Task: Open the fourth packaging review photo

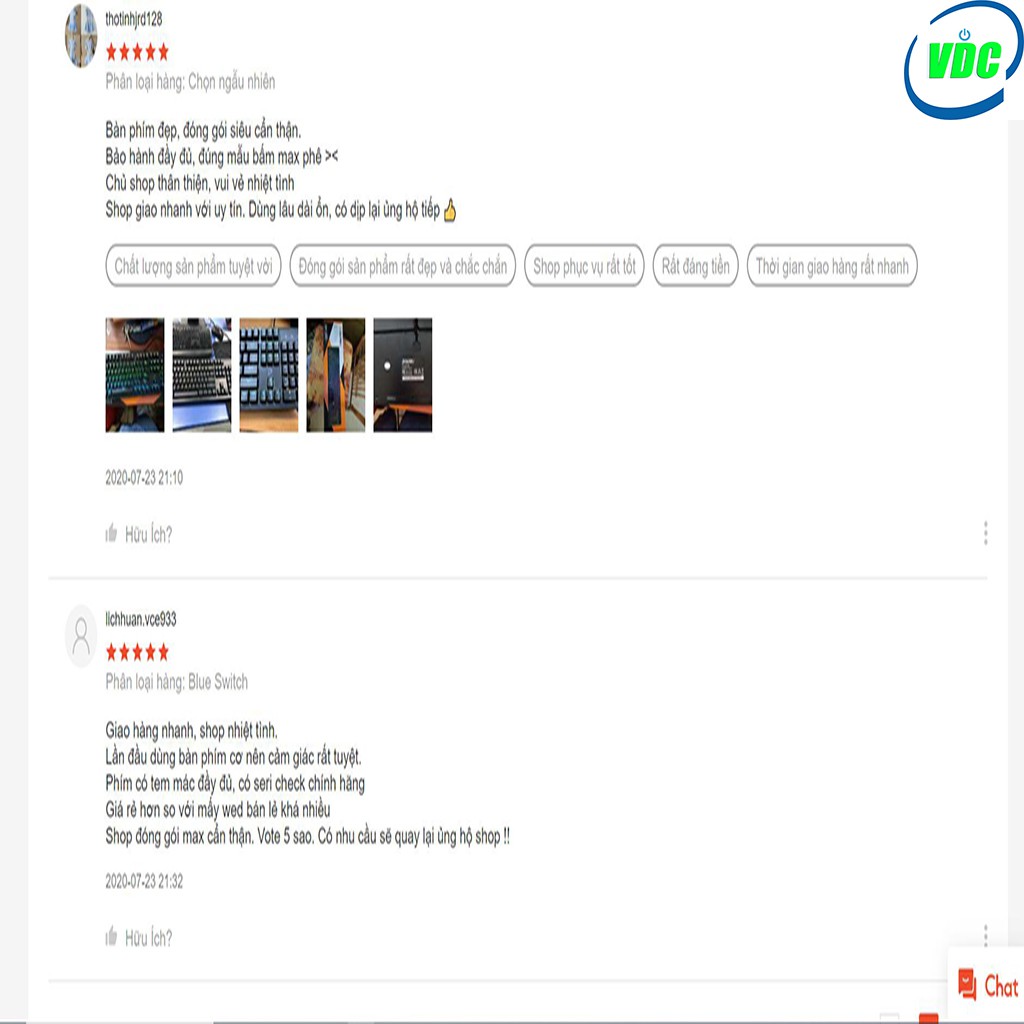Action: coord(336,375)
